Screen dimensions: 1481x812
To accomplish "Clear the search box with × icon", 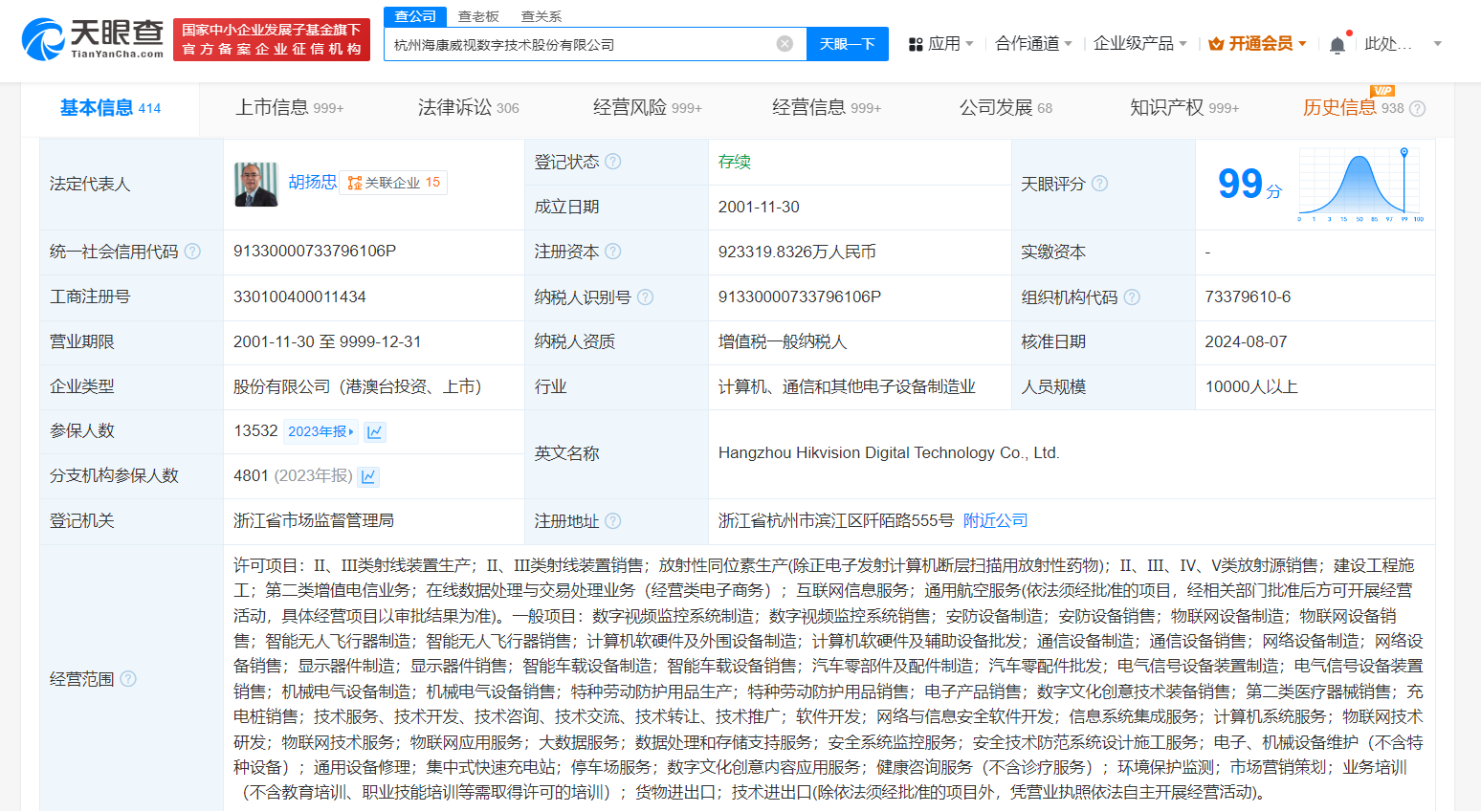I will (x=785, y=43).
